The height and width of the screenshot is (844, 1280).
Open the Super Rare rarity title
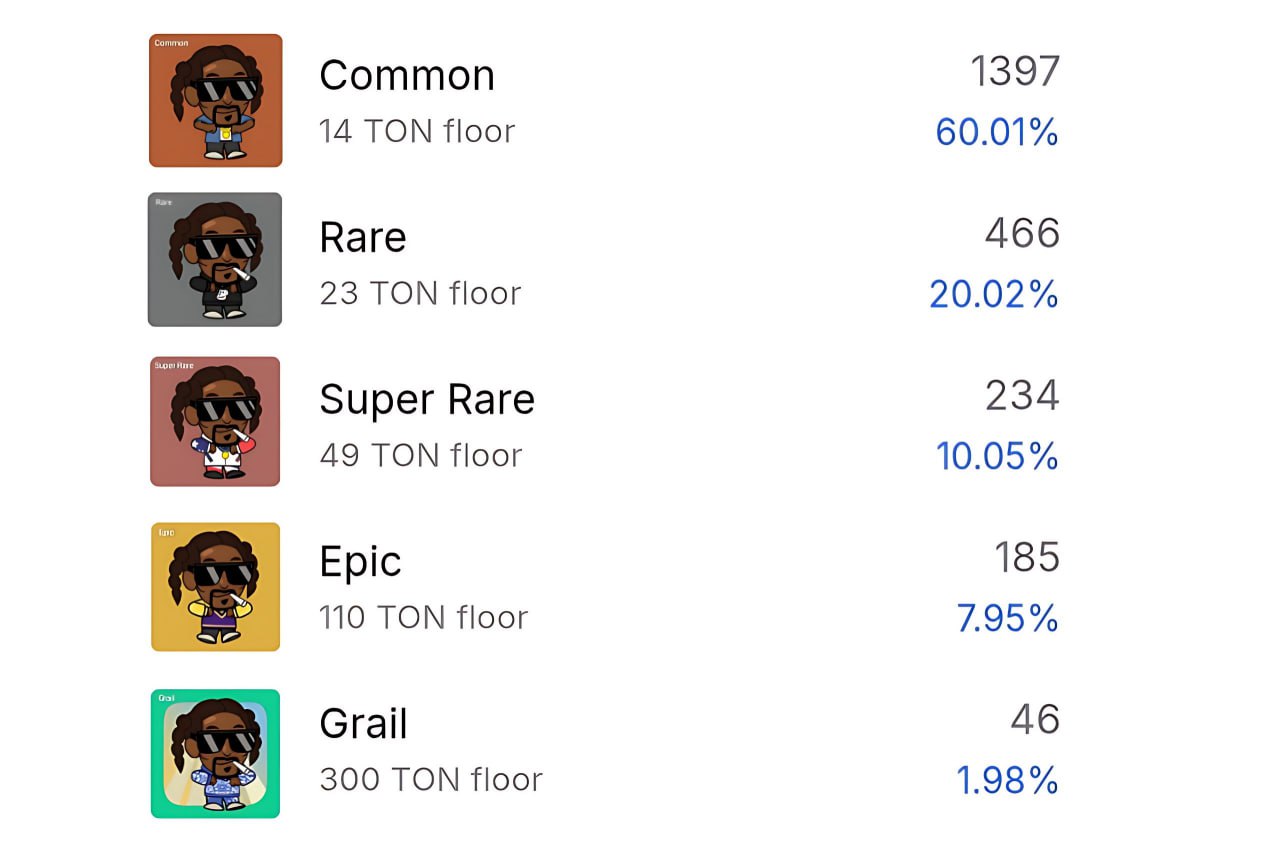coord(426,400)
